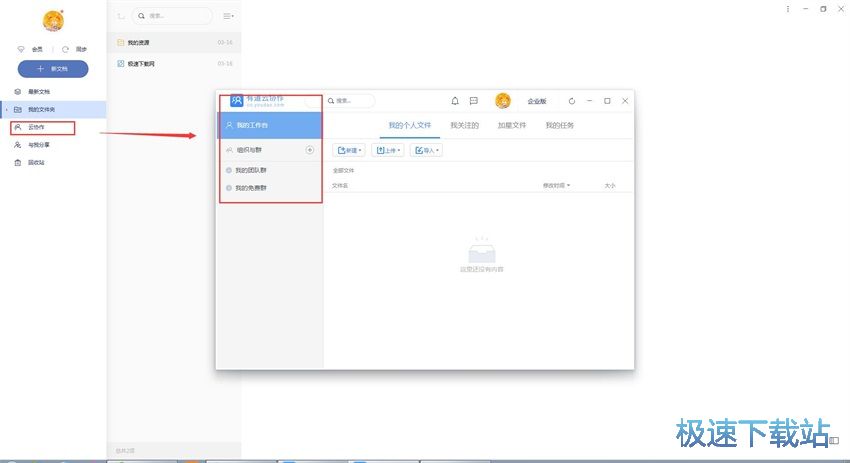
Task: Open the messages chat icon
Action: click(474, 101)
